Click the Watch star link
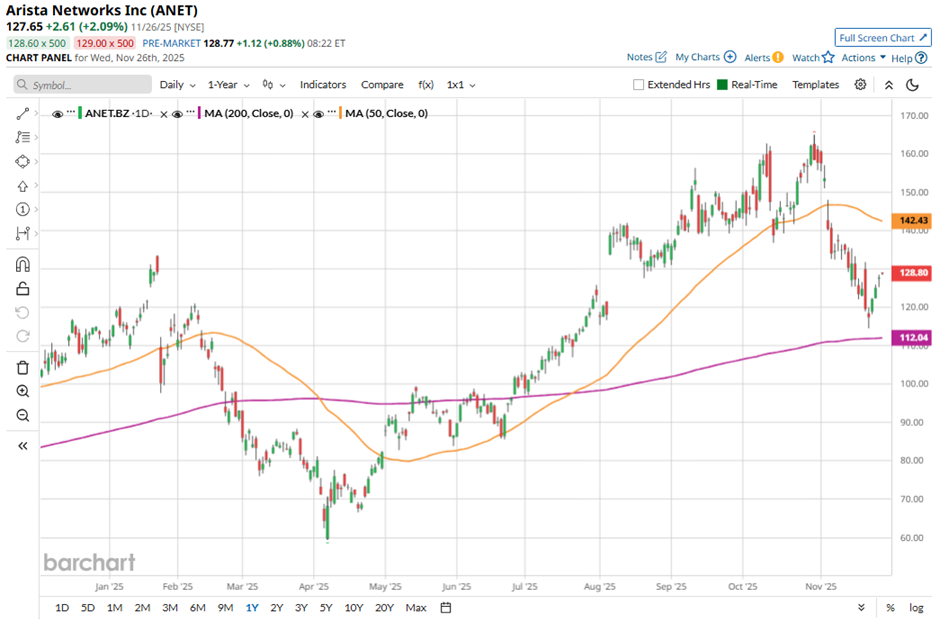Screen dimensions: 940x623 pos(813,58)
